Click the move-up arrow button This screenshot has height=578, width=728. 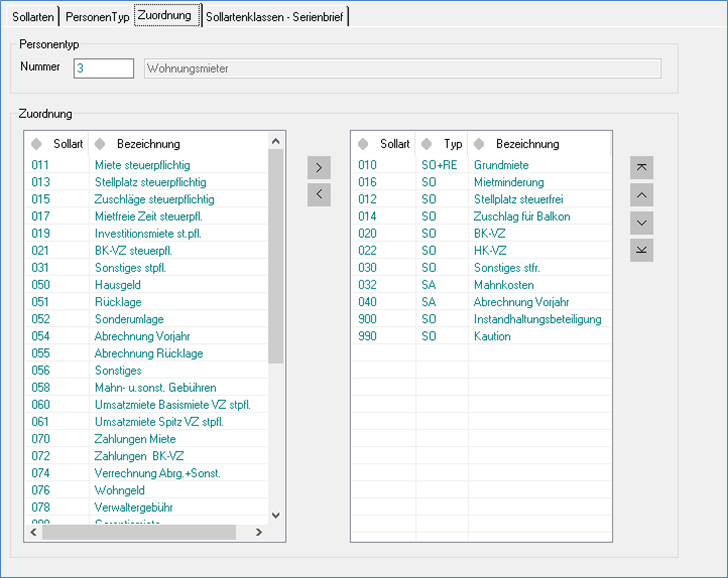(x=641, y=194)
